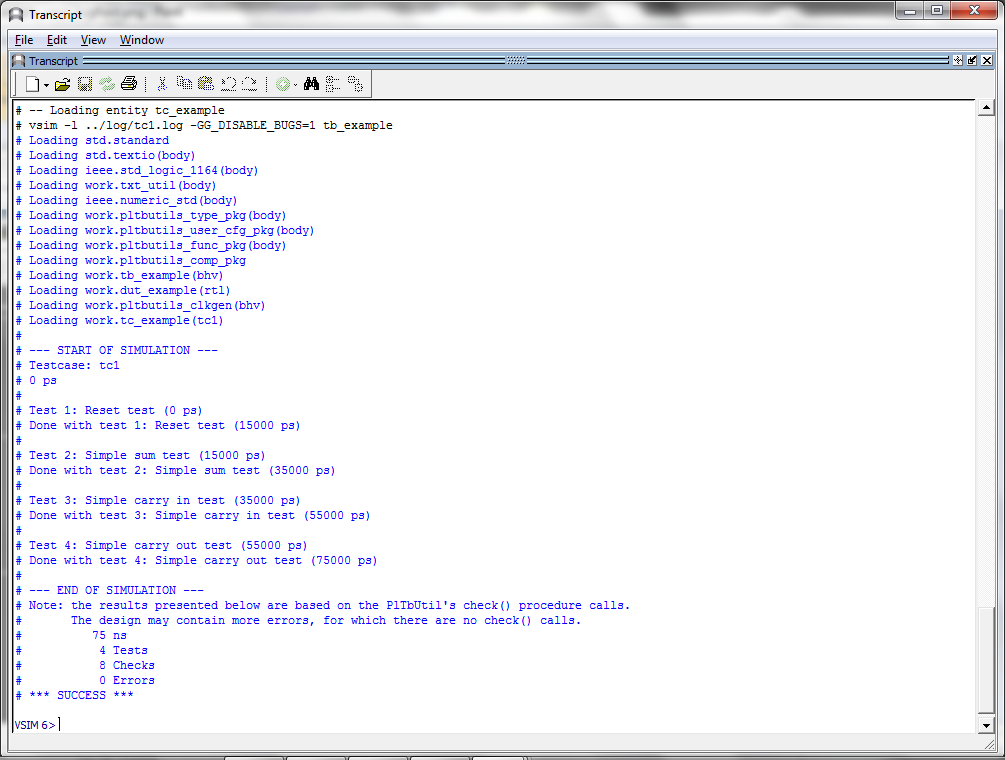Select the Cut scissors icon
This screenshot has width=1005, height=760.
click(x=162, y=85)
